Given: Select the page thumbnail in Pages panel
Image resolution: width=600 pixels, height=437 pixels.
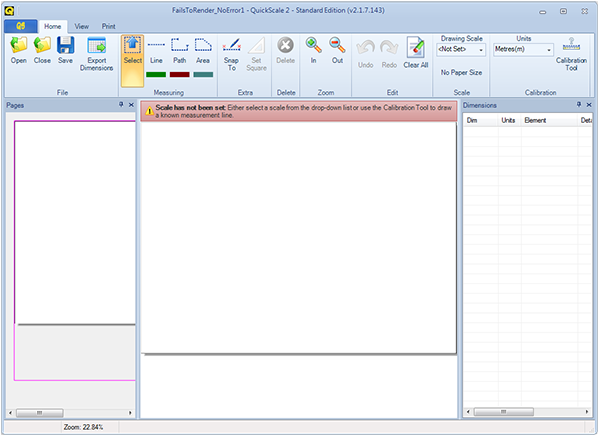Looking at the screenshot, I should [75, 251].
